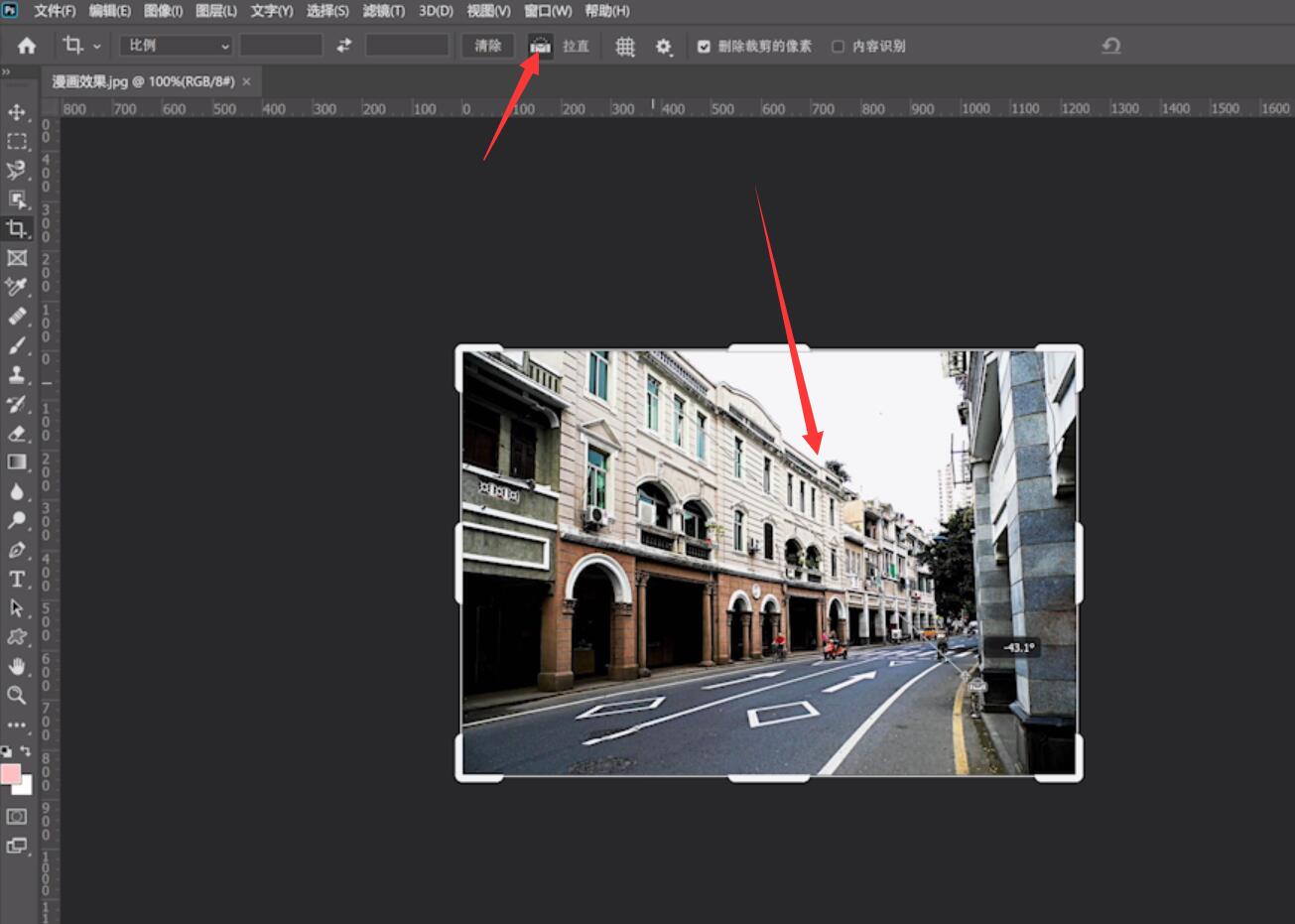Select the Lasso tool
Screen dimensions: 1295x924
pyautogui.click(x=17, y=170)
